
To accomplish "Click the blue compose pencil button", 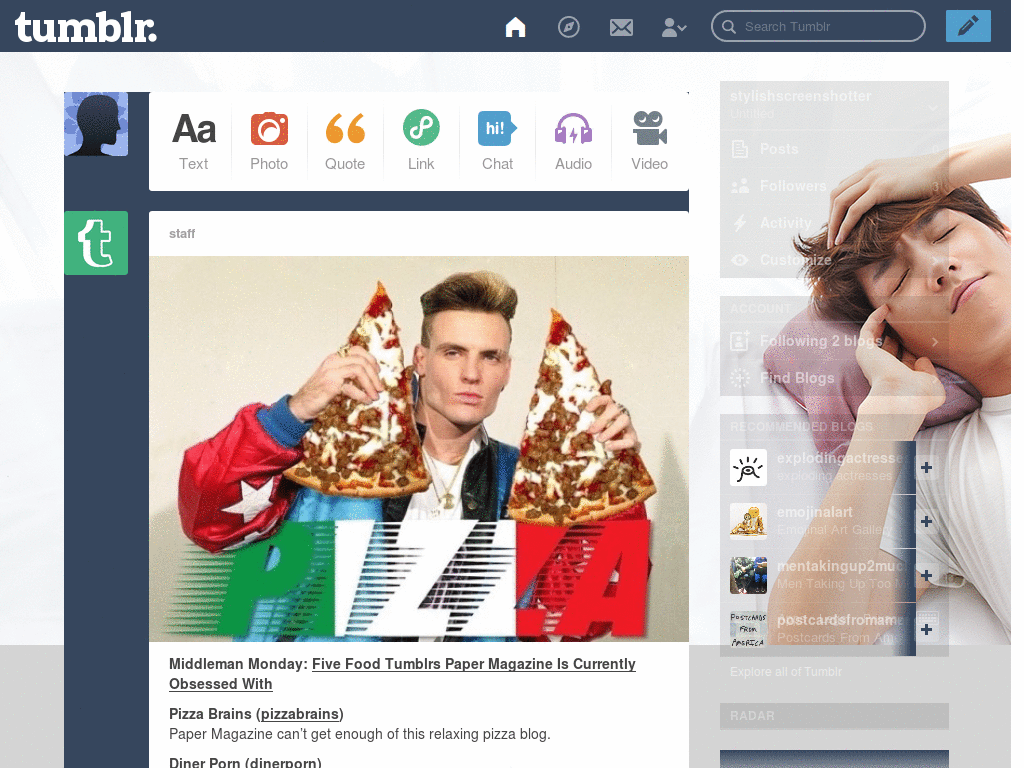I will [968, 26].
